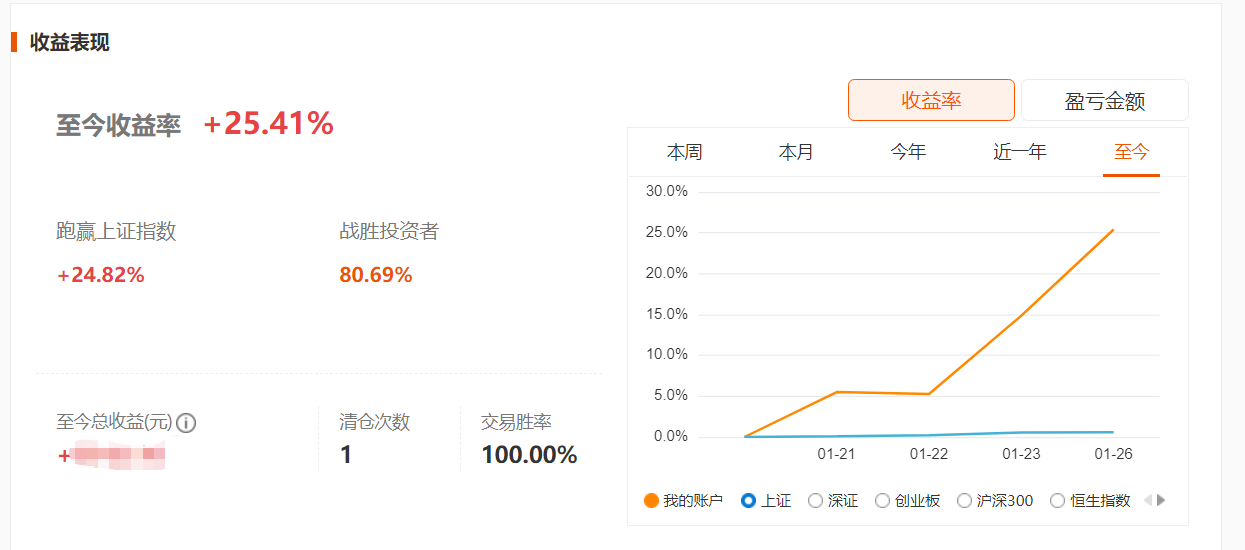1245x550 pixels.
Task: Select the 创业板 radio button
Action: coord(882,501)
